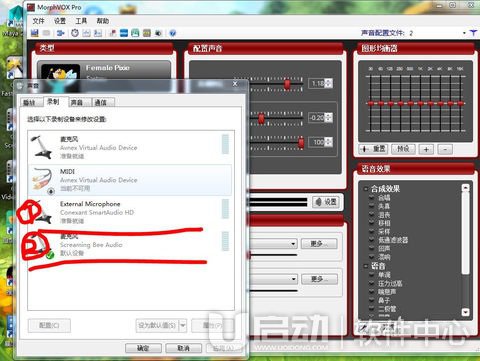Toggle the 采样 sample effect

(371, 231)
